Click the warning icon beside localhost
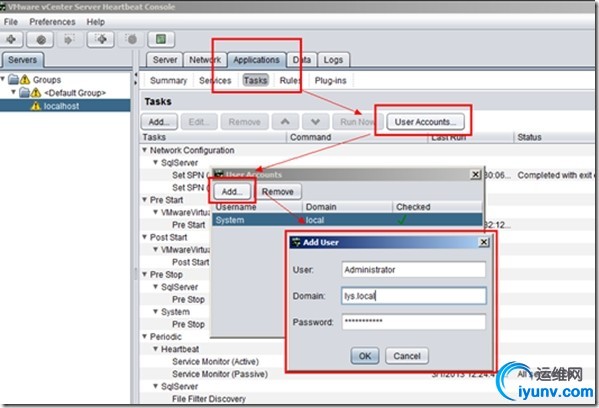Screen dimensions: 599x408 coord(36,106)
